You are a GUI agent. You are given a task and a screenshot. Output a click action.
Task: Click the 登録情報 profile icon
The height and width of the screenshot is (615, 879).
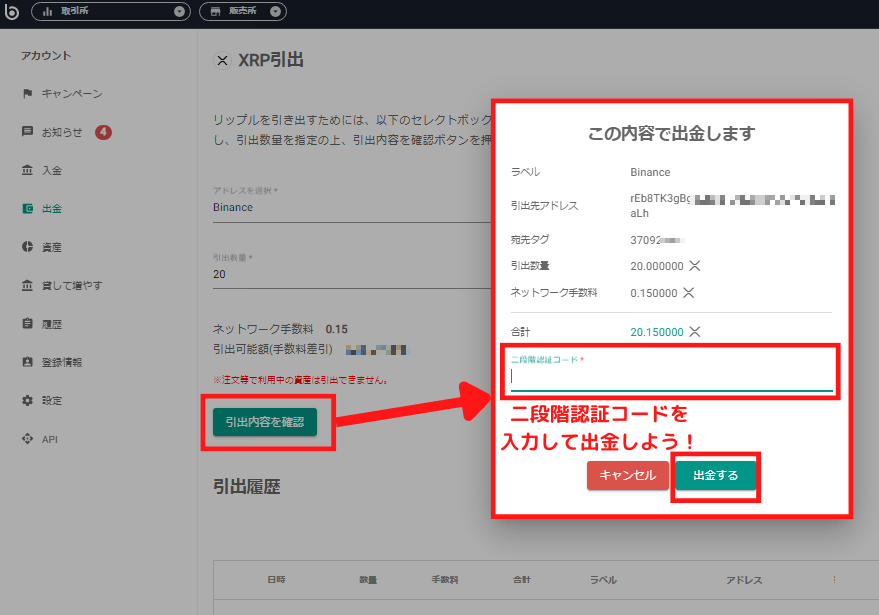click(27, 362)
